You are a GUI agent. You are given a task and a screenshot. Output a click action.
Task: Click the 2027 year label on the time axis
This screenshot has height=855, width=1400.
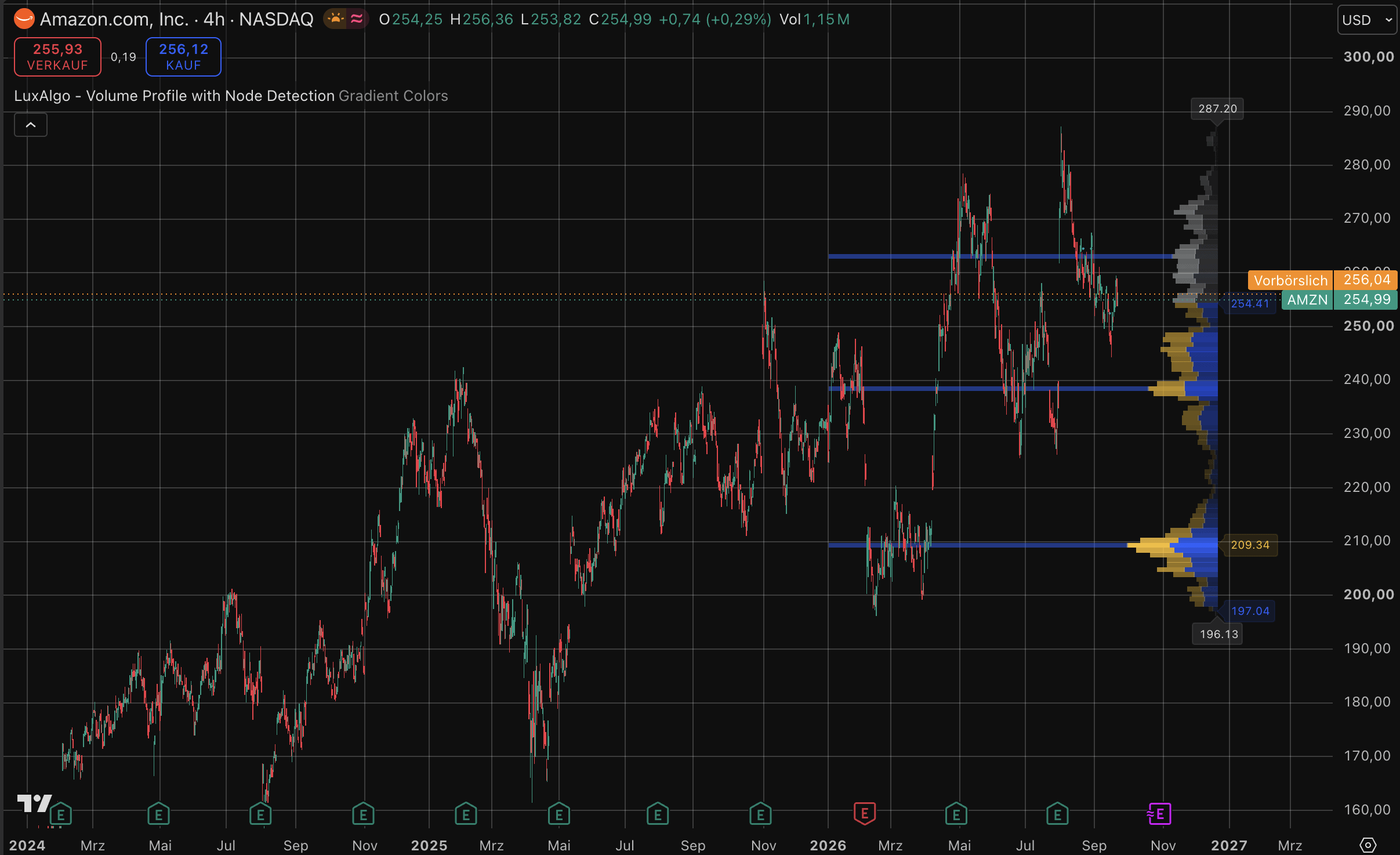click(1229, 845)
